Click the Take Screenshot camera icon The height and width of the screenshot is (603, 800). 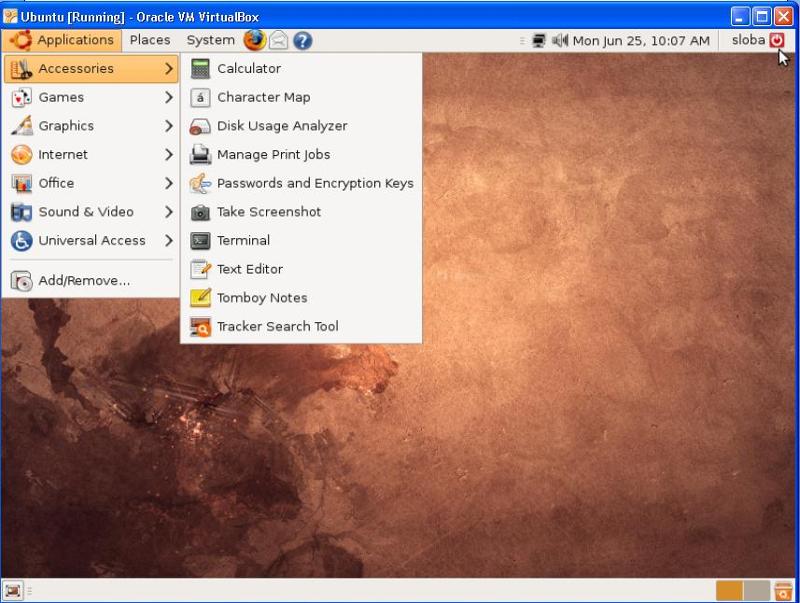pos(200,212)
